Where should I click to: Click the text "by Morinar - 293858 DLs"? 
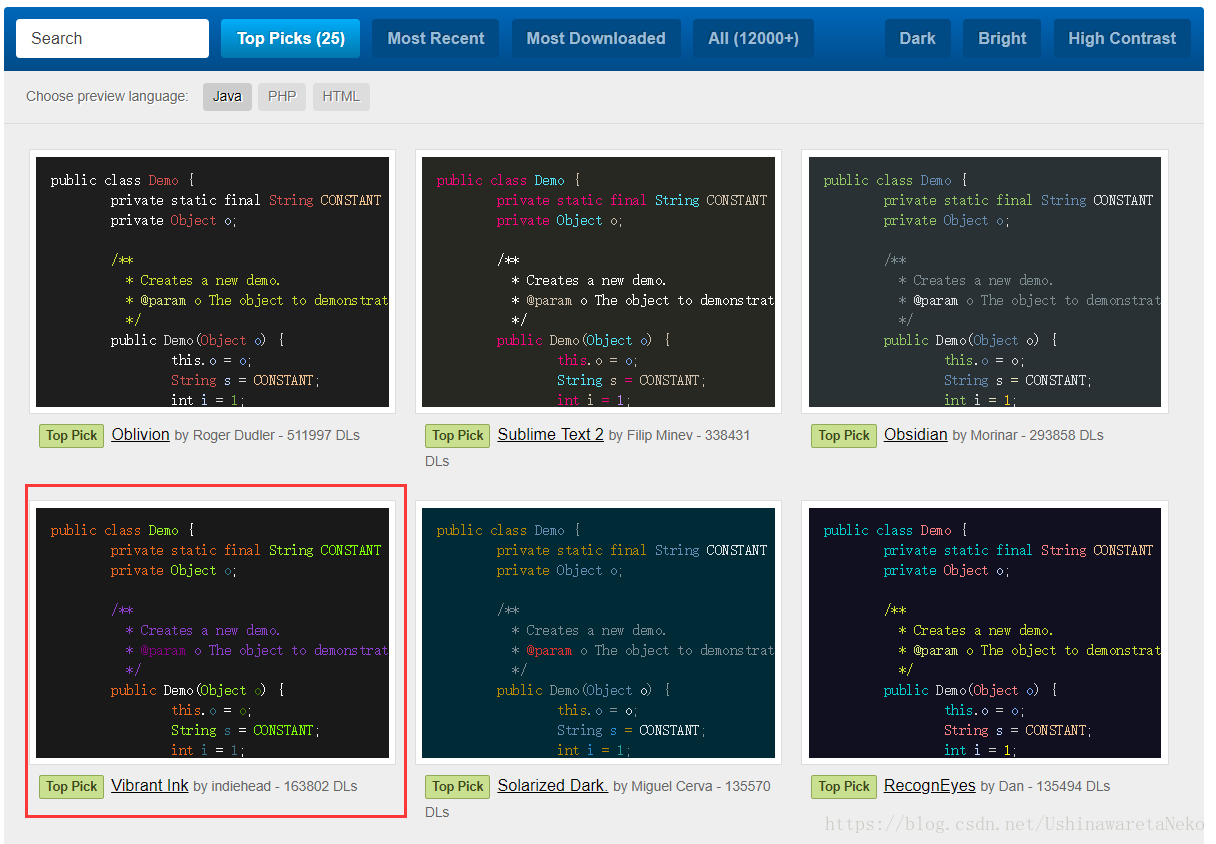[x=1028, y=436]
